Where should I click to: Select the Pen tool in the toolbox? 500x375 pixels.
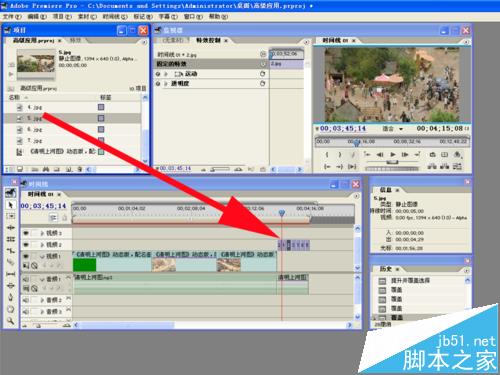(11, 297)
